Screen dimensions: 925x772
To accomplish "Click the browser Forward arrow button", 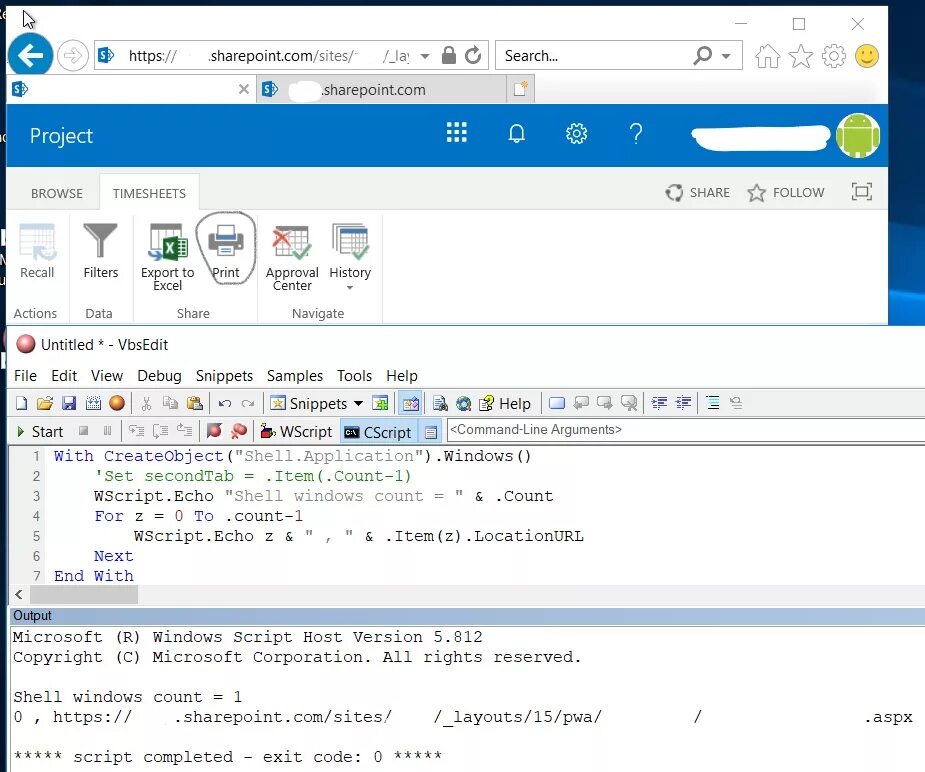I will click(73, 56).
